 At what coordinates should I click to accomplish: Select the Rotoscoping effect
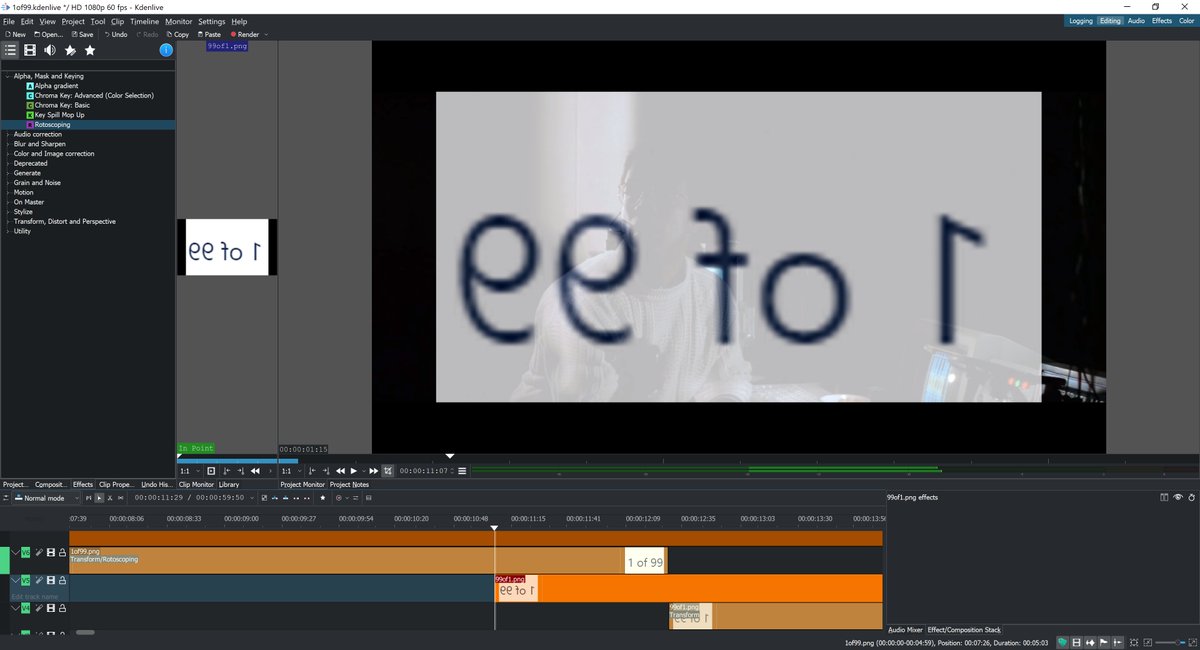(52, 125)
